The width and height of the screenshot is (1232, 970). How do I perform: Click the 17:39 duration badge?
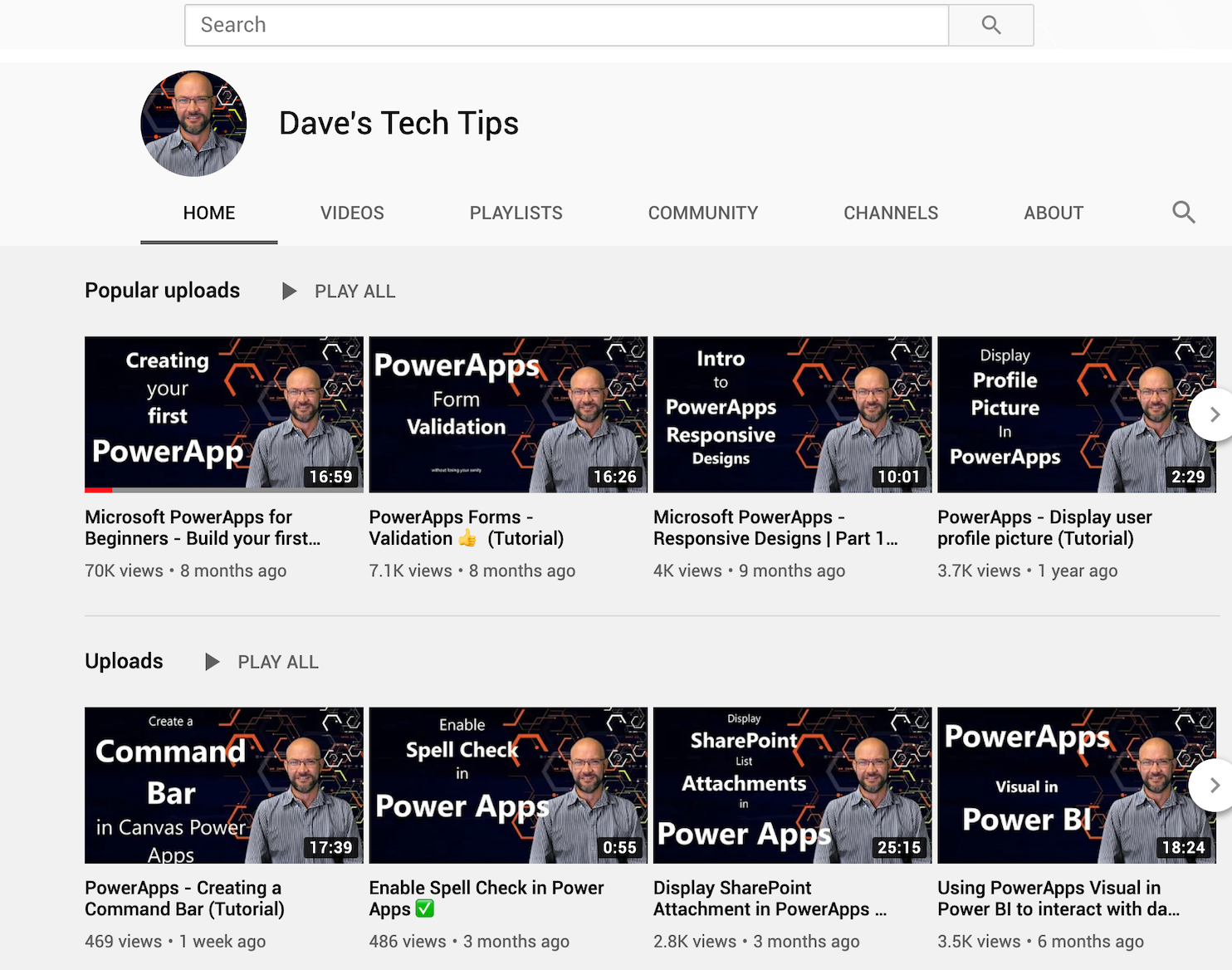click(330, 847)
